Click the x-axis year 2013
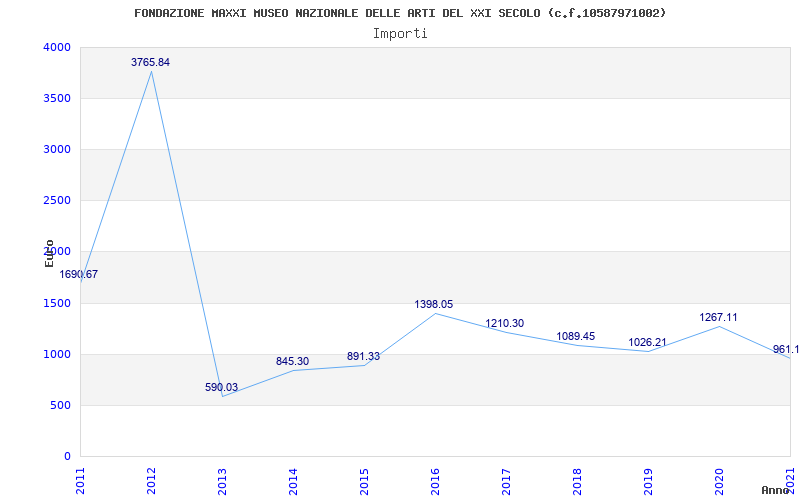The image size is (800, 500). (x=222, y=481)
